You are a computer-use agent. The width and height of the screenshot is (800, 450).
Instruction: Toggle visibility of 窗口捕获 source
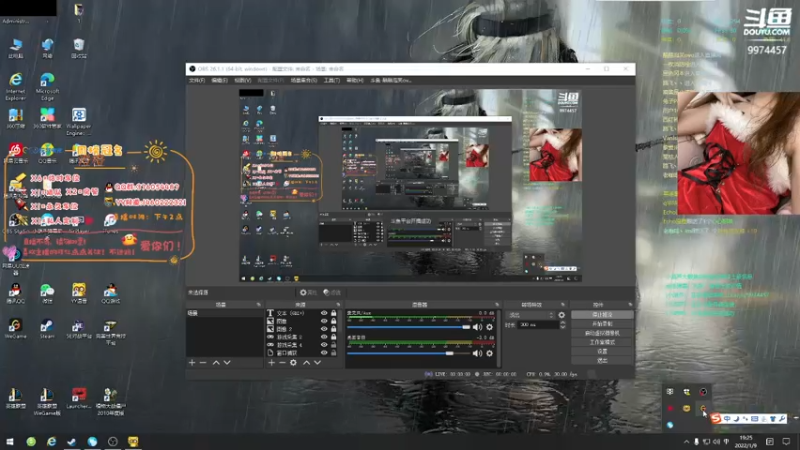[x=324, y=353]
